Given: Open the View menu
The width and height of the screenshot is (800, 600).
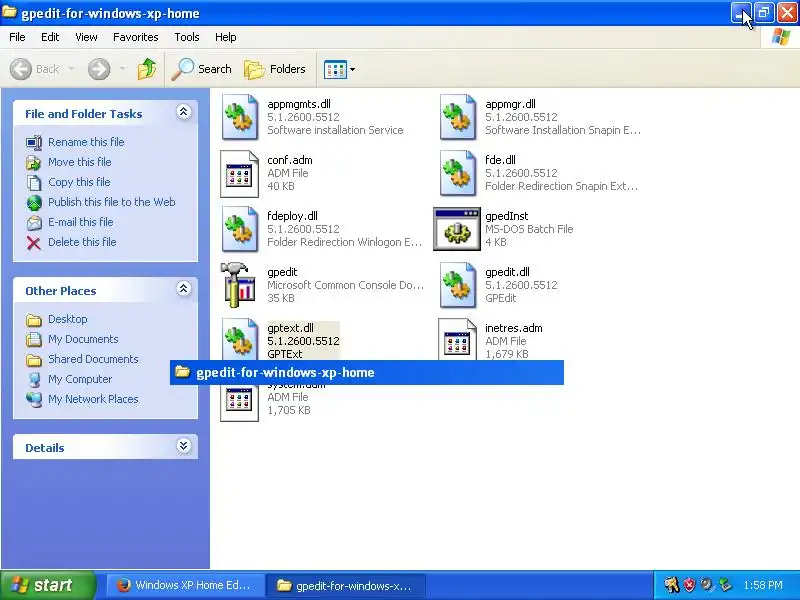Looking at the screenshot, I should point(86,37).
